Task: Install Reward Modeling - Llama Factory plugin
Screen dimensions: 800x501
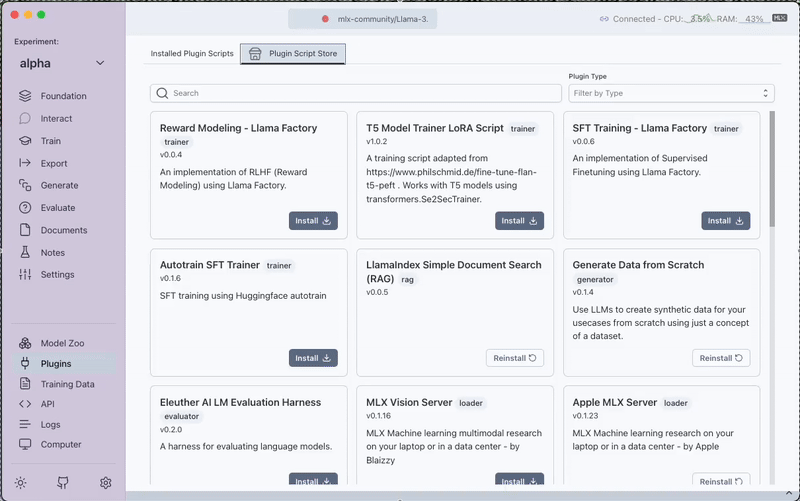Action: coord(313,220)
